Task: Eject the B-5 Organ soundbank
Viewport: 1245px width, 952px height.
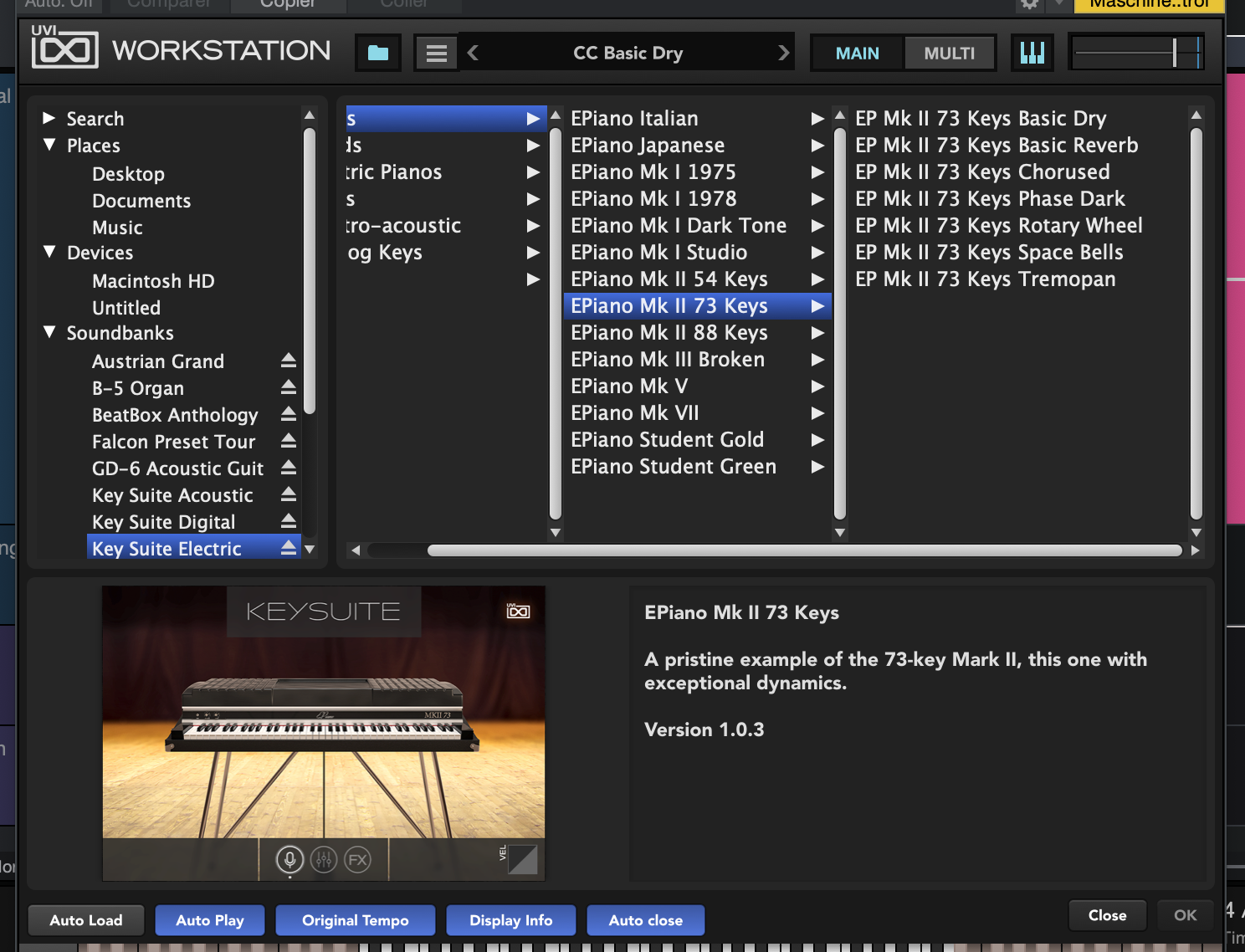Action: (289, 387)
